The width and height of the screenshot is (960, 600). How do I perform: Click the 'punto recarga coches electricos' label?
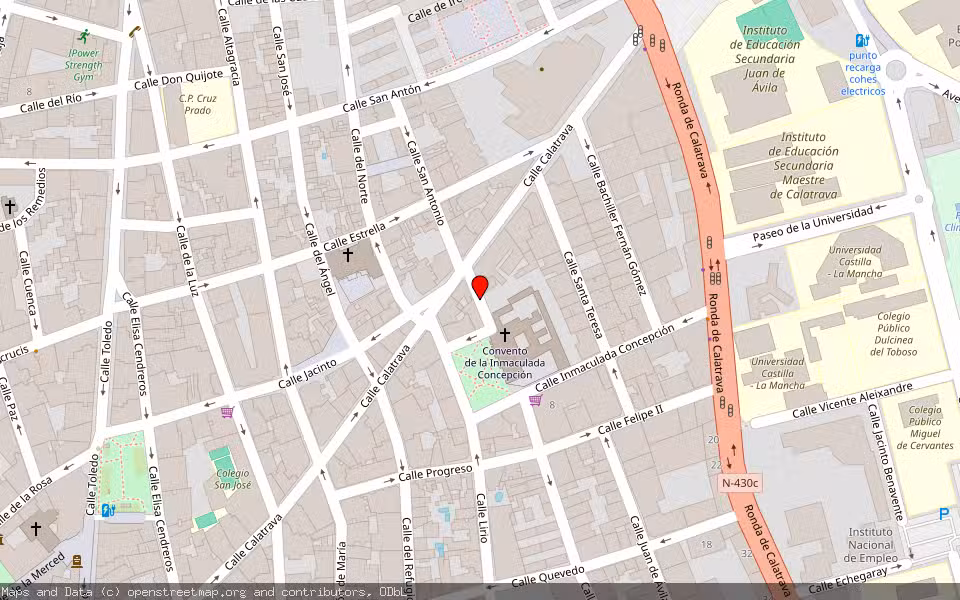[863, 73]
